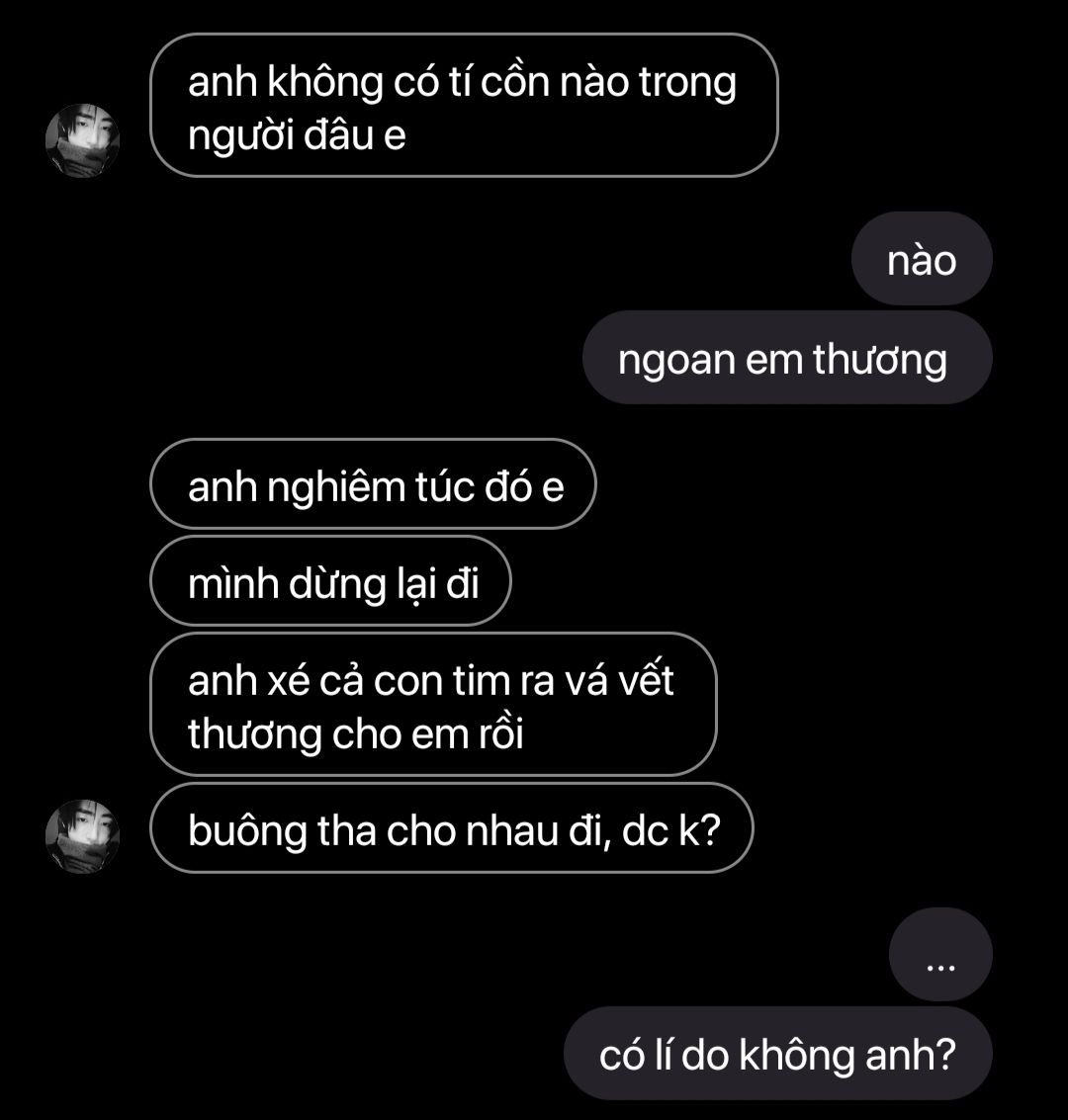The width and height of the screenshot is (1068, 1120).
Task: Tap the sent '...' message bubble
Action: point(940,954)
